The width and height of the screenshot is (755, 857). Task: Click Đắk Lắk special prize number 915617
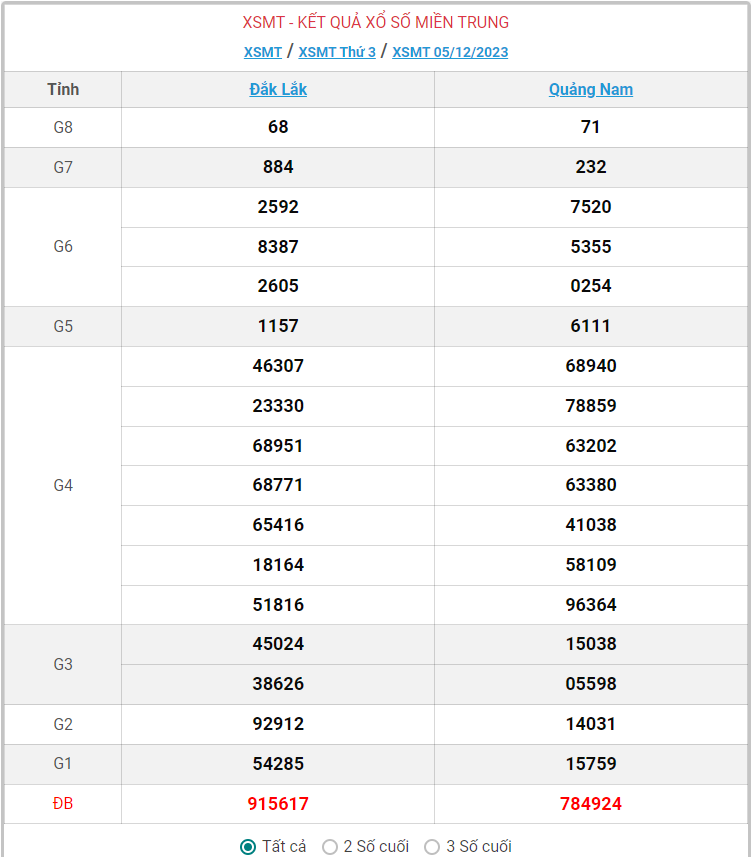tap(278, 804)
